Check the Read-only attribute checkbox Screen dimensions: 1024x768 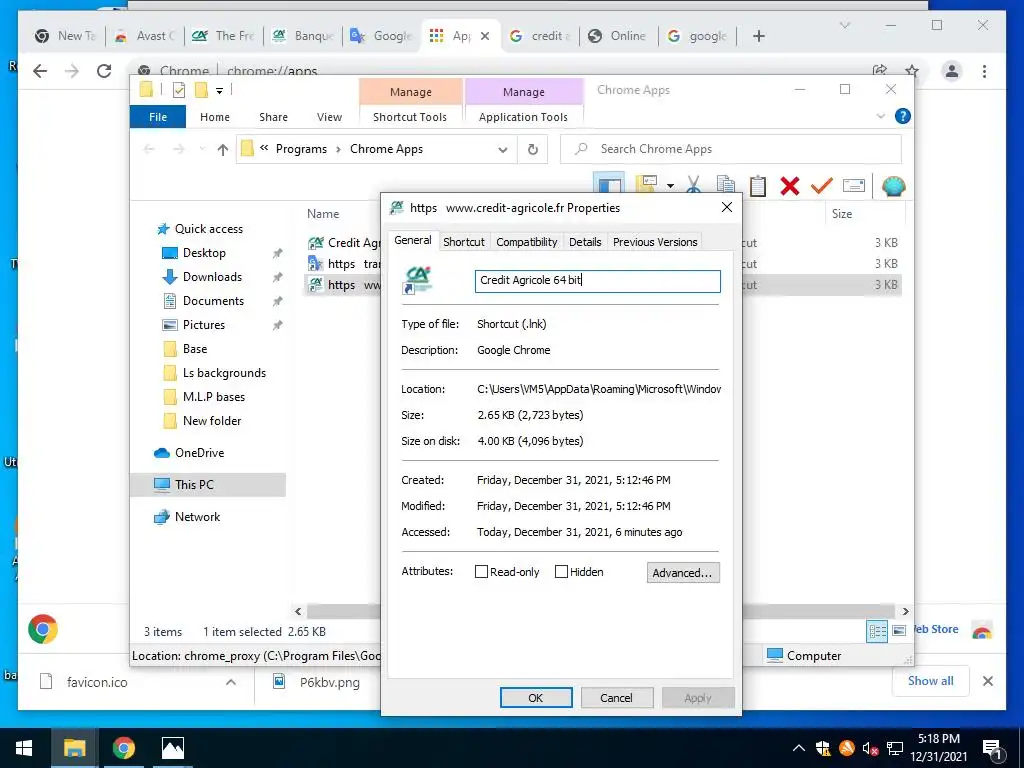coord(481,571)
